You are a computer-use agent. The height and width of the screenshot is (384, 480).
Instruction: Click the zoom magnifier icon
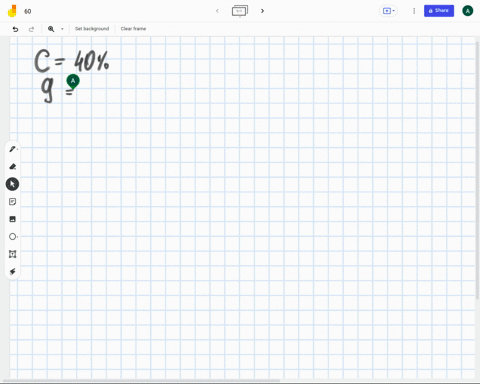coord(51,29)
